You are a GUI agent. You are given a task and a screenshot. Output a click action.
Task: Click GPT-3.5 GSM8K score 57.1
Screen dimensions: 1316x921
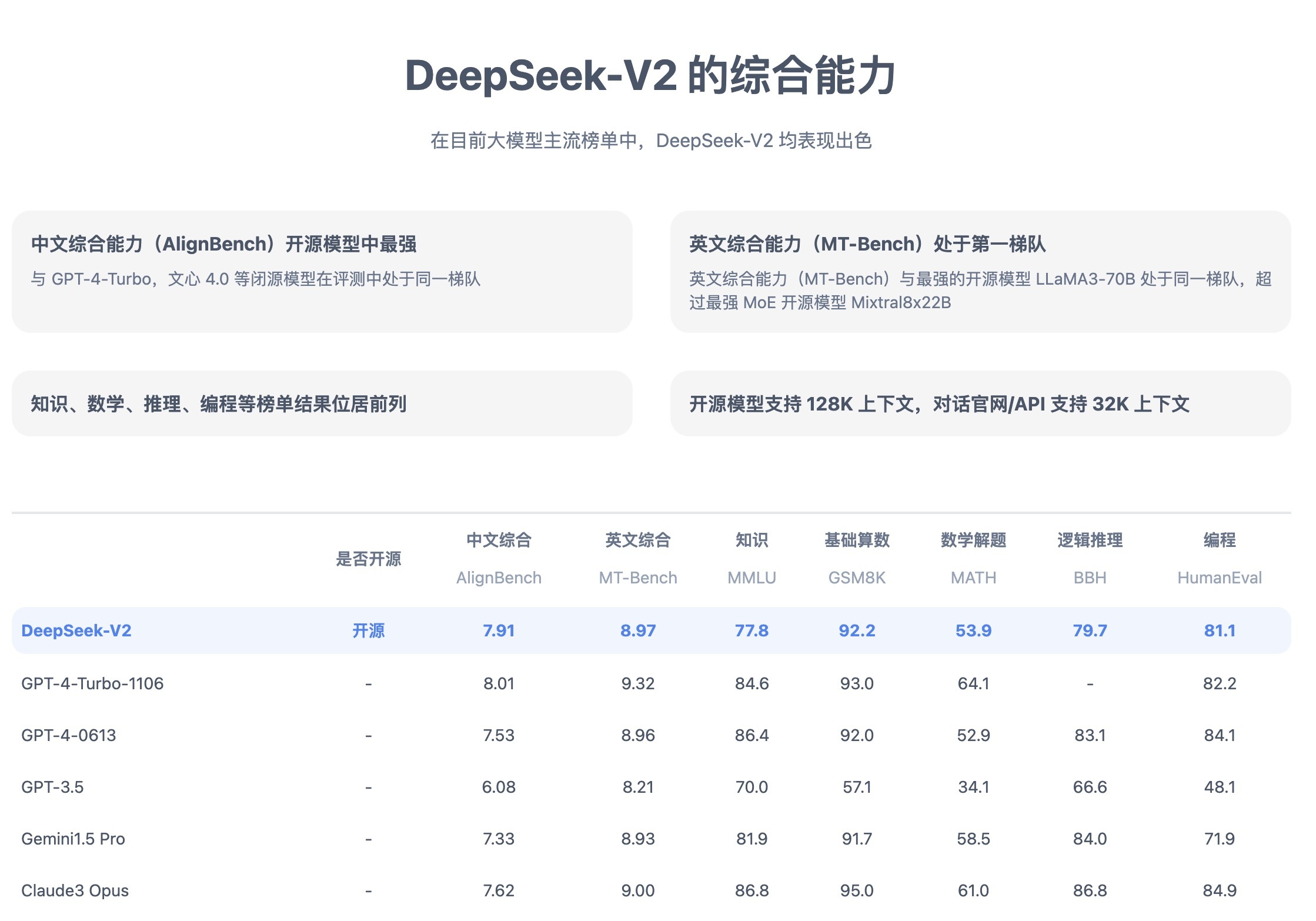click(x=857, y=787)
